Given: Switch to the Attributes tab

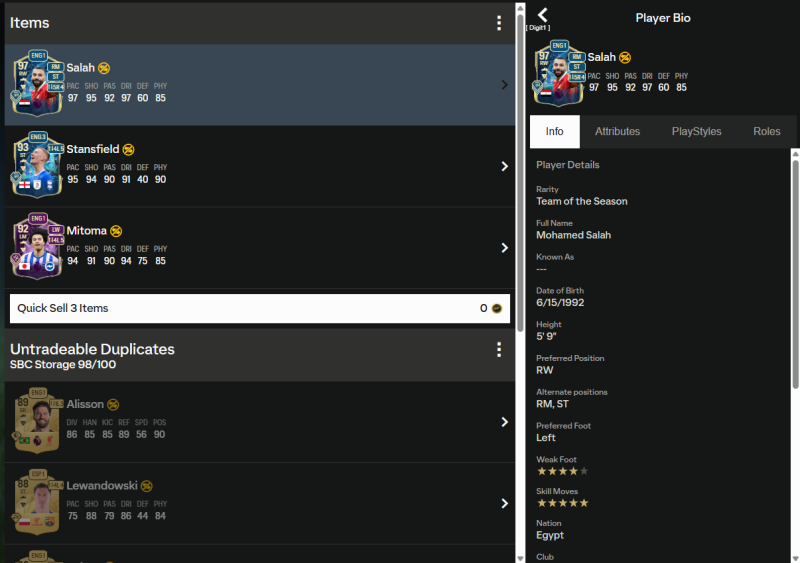Looking at the screenshot, I should 617,132.
